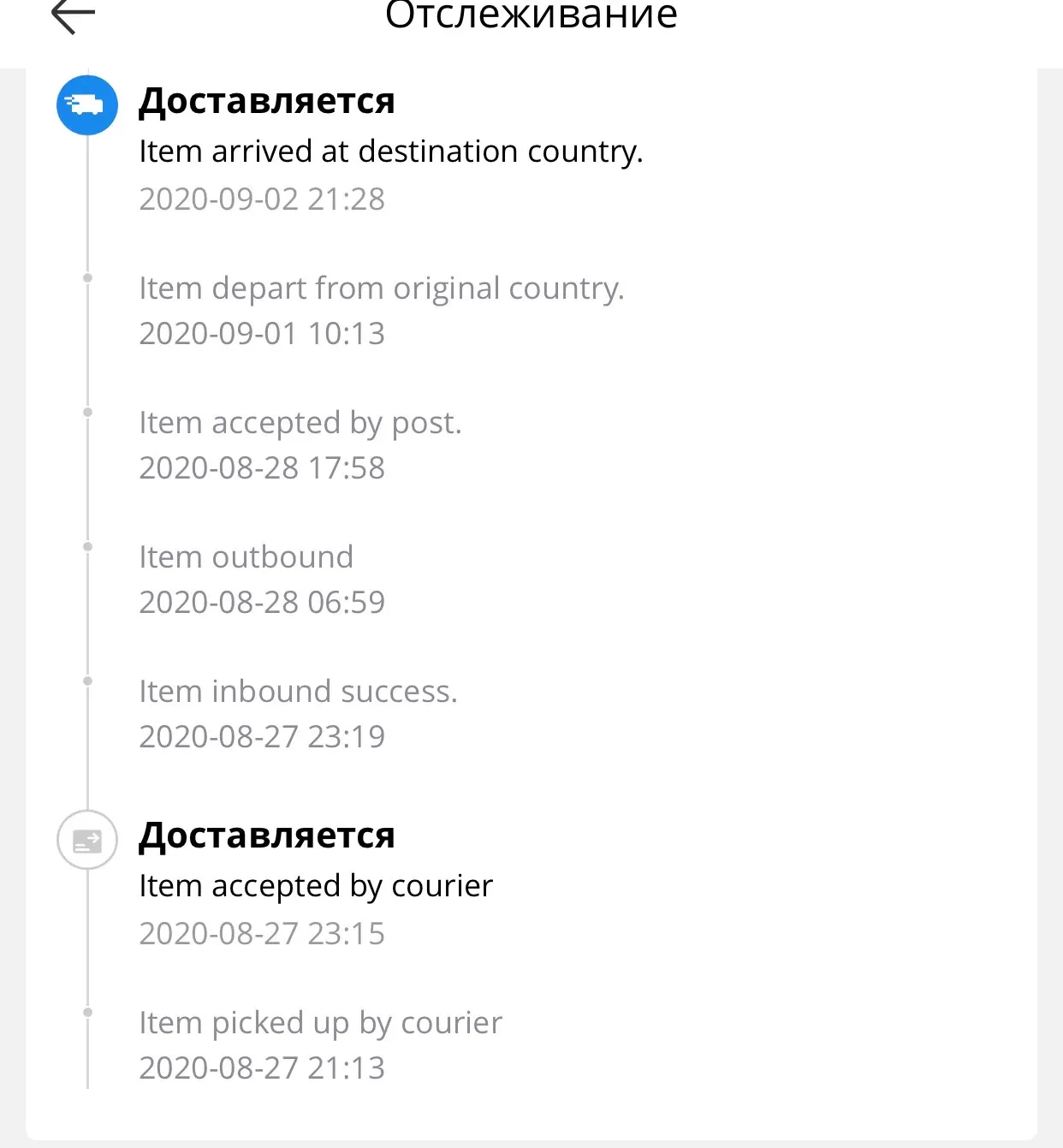Image resolution: width=1063 pixels, height=1148 pixels.
Task: Tap the 'Item accepted by post.' entry
Action: 300,423
